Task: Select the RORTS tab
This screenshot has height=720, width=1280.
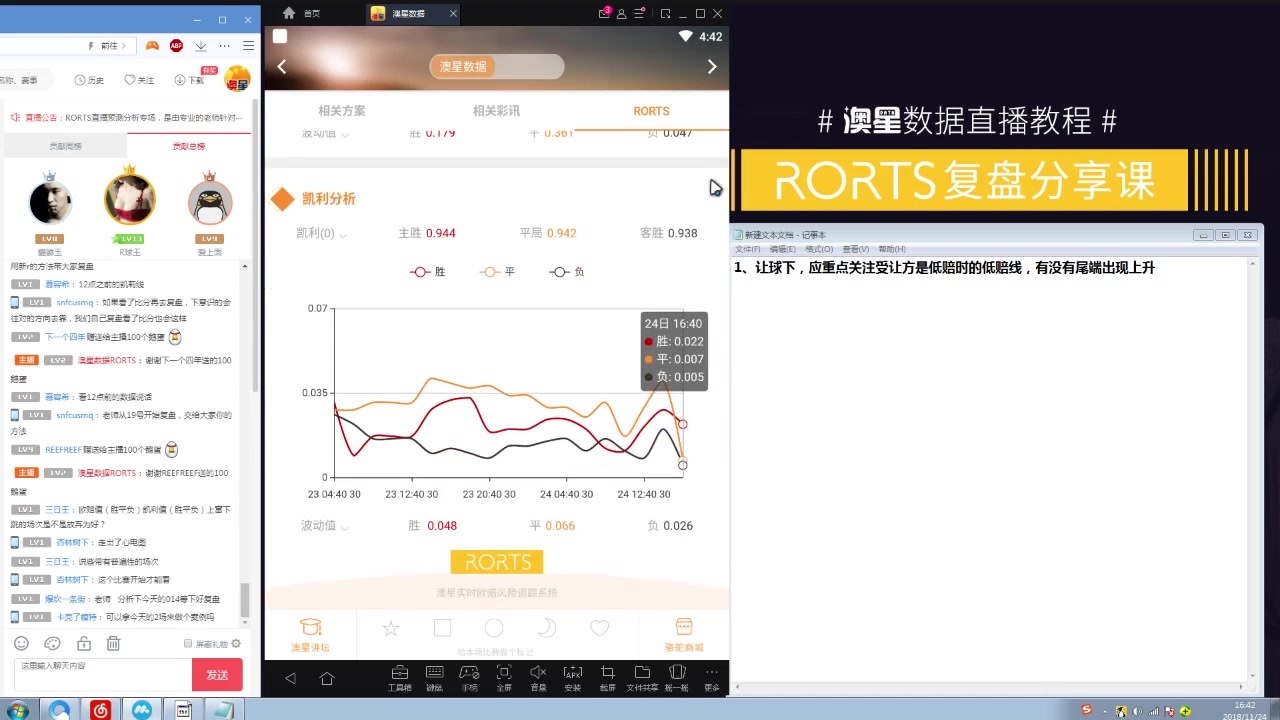Action: (x=651, y=111)
